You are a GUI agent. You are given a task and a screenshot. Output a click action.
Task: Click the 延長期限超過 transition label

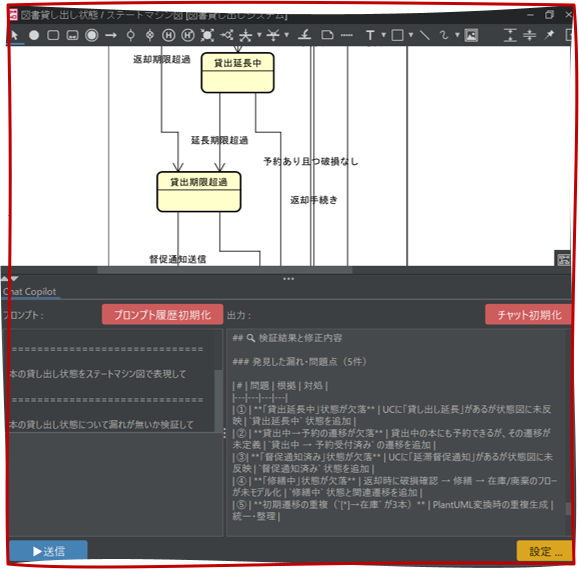point(219,140)
